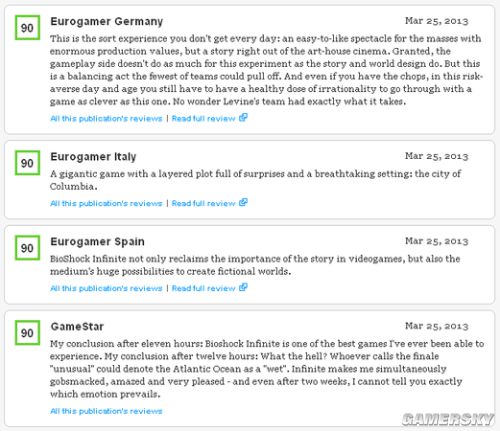Select the Eurogamer Germany publication title

[x=107, y=22]
